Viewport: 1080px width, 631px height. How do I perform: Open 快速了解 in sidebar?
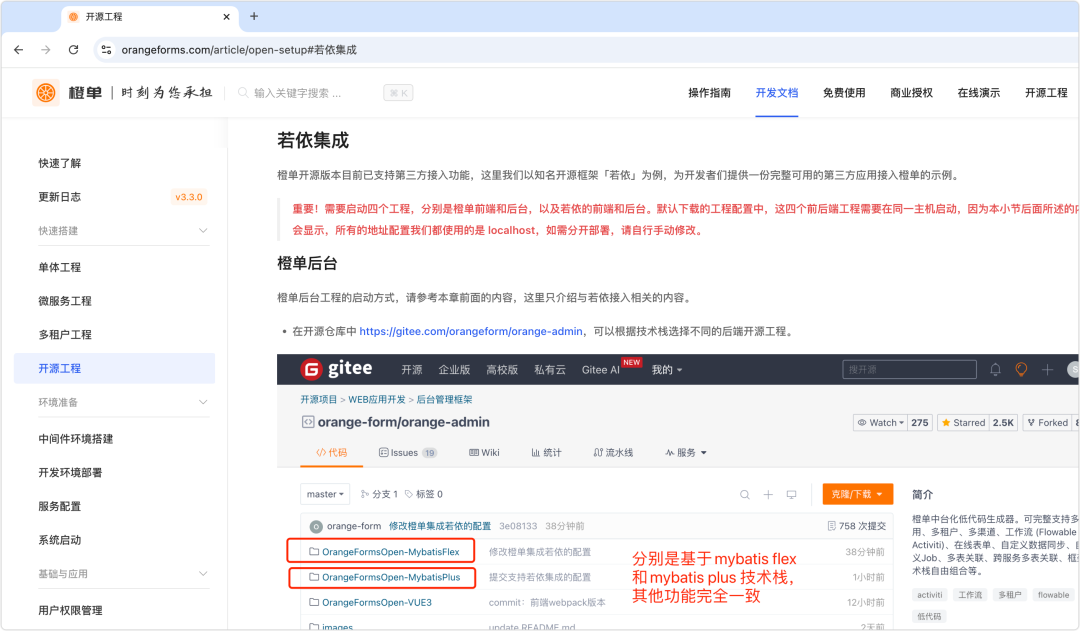click(59, 163)
